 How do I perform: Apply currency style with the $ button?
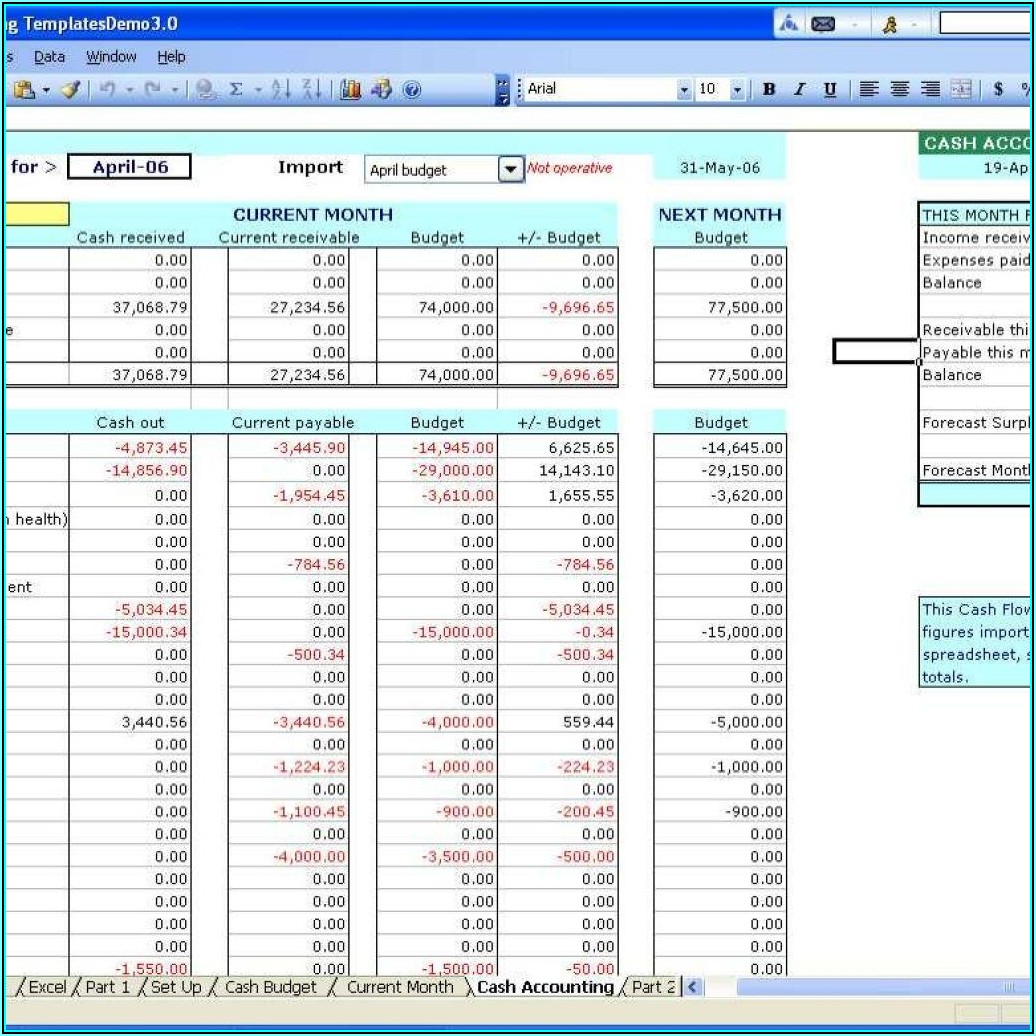pyautogui.click(x=997, y=90)
